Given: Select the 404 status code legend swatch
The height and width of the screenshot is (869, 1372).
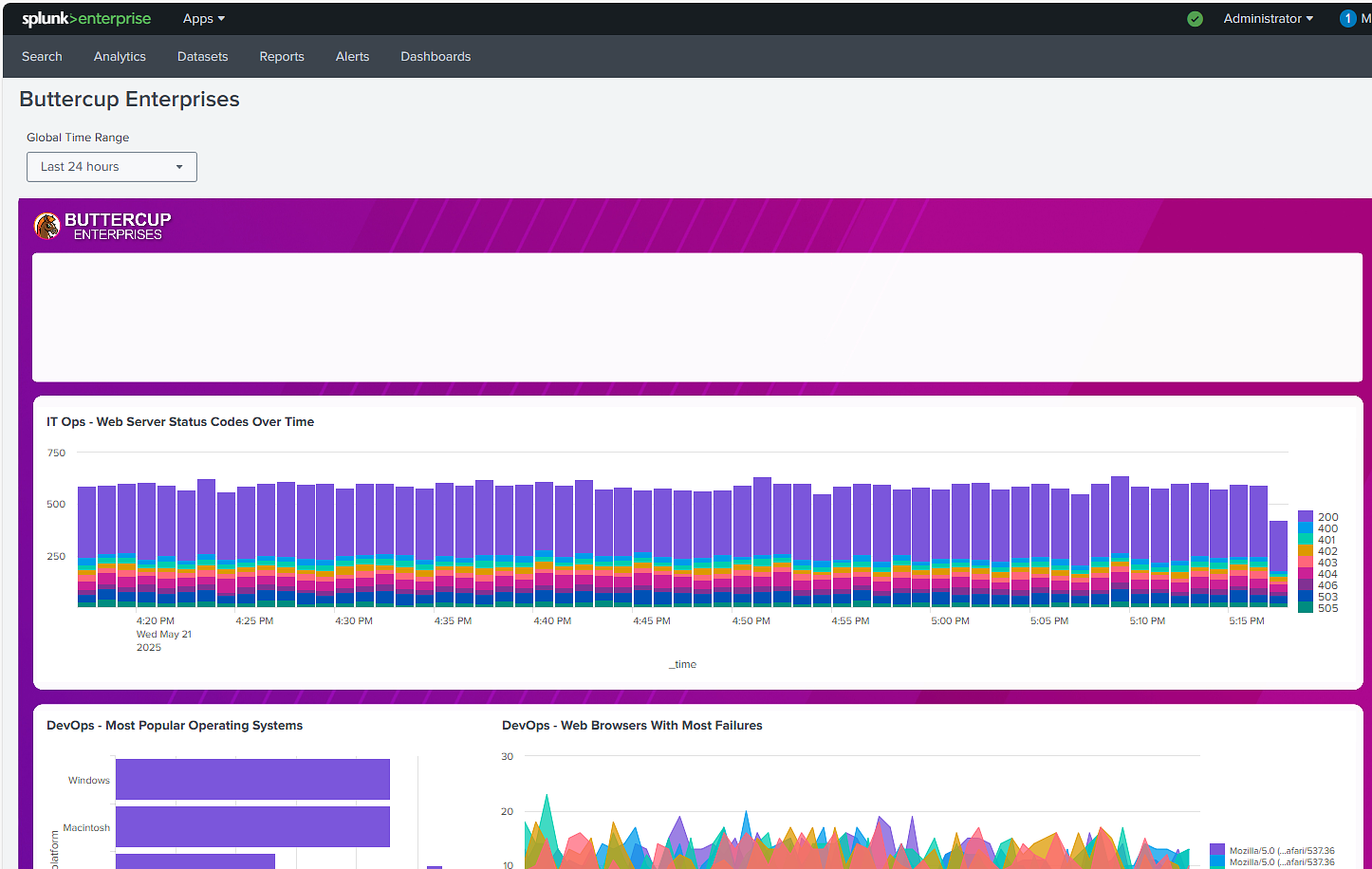Looking at the screenshot, I should click(1306, 574).
